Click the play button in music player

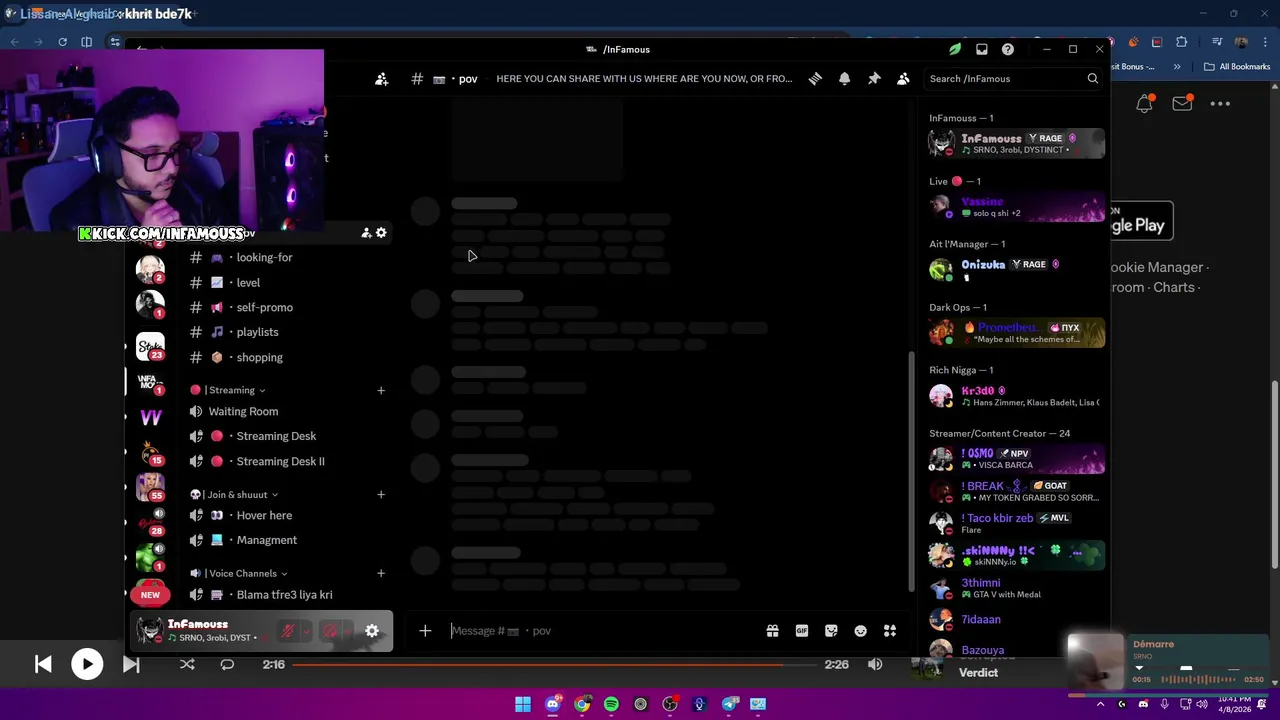pos(87,664)
